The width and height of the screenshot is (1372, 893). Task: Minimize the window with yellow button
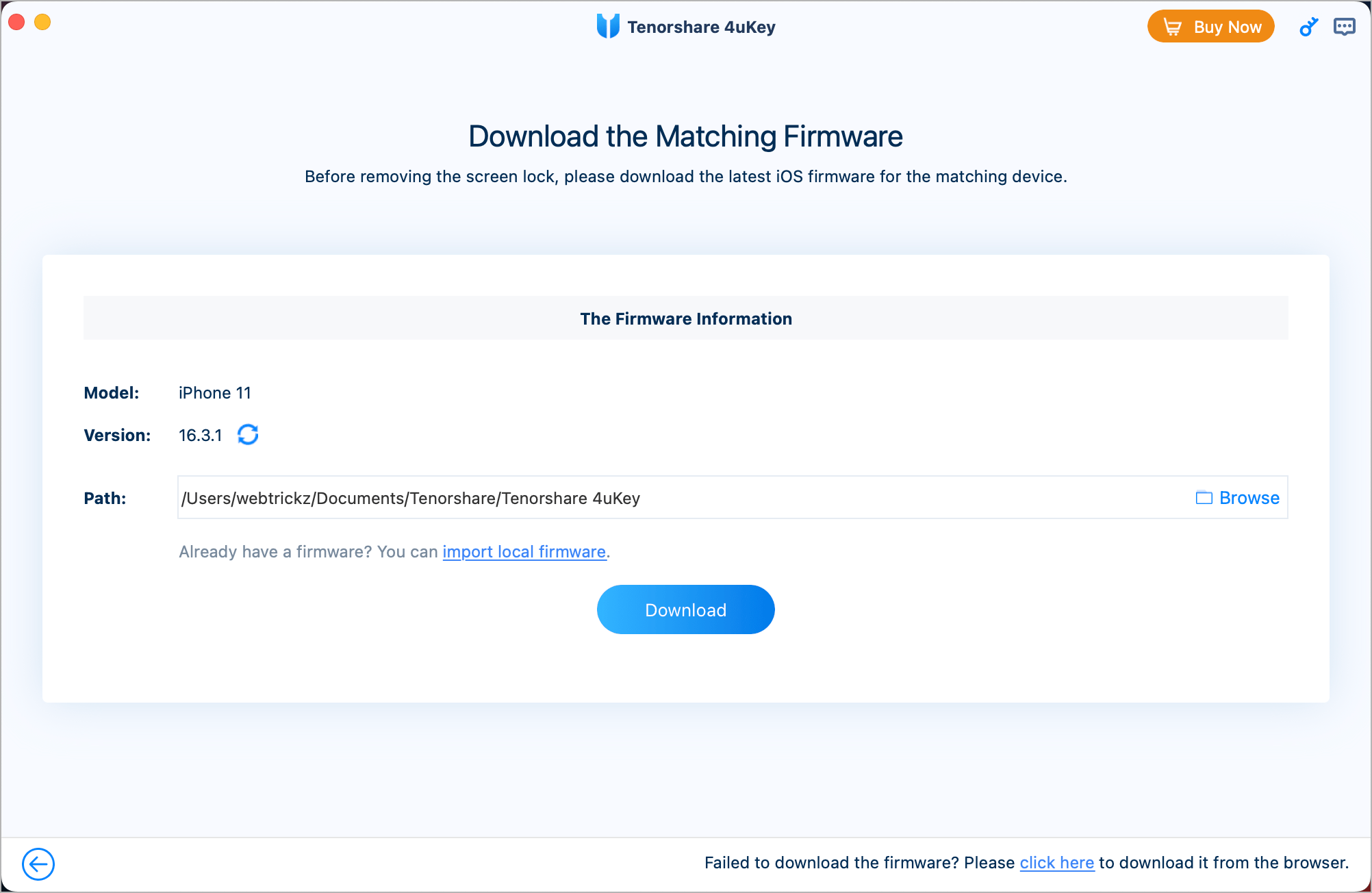click(42, 22)
